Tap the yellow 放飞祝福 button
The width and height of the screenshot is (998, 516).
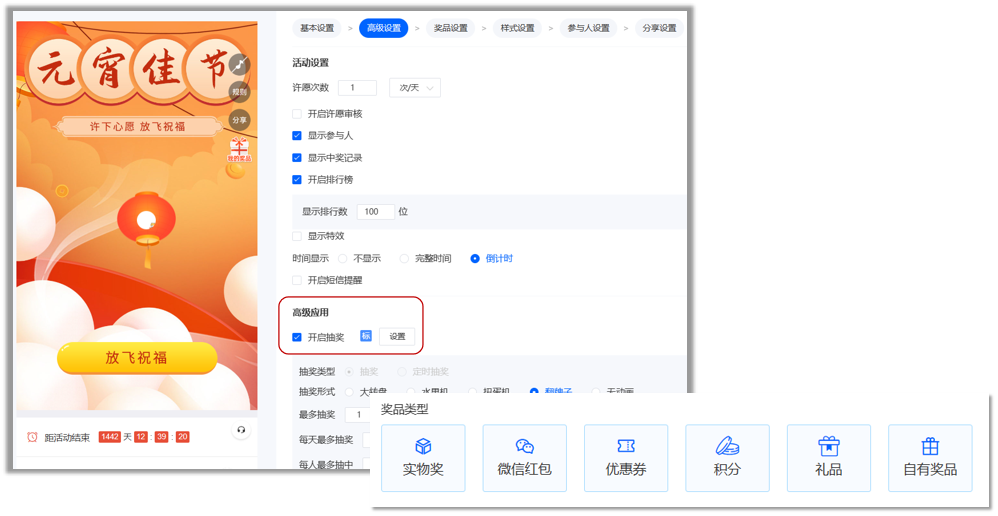click(x=137, y=358)
